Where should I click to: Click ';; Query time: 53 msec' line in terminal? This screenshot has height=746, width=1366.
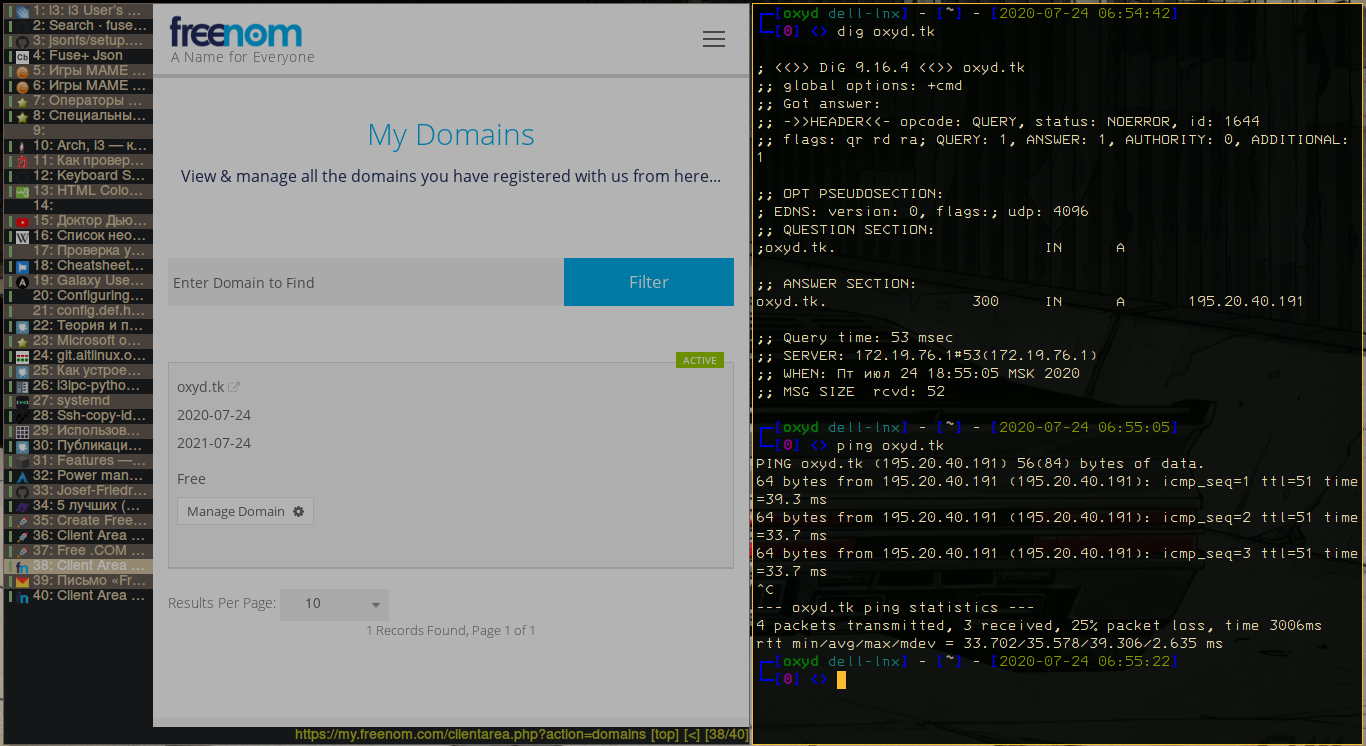tap(855, 338)
